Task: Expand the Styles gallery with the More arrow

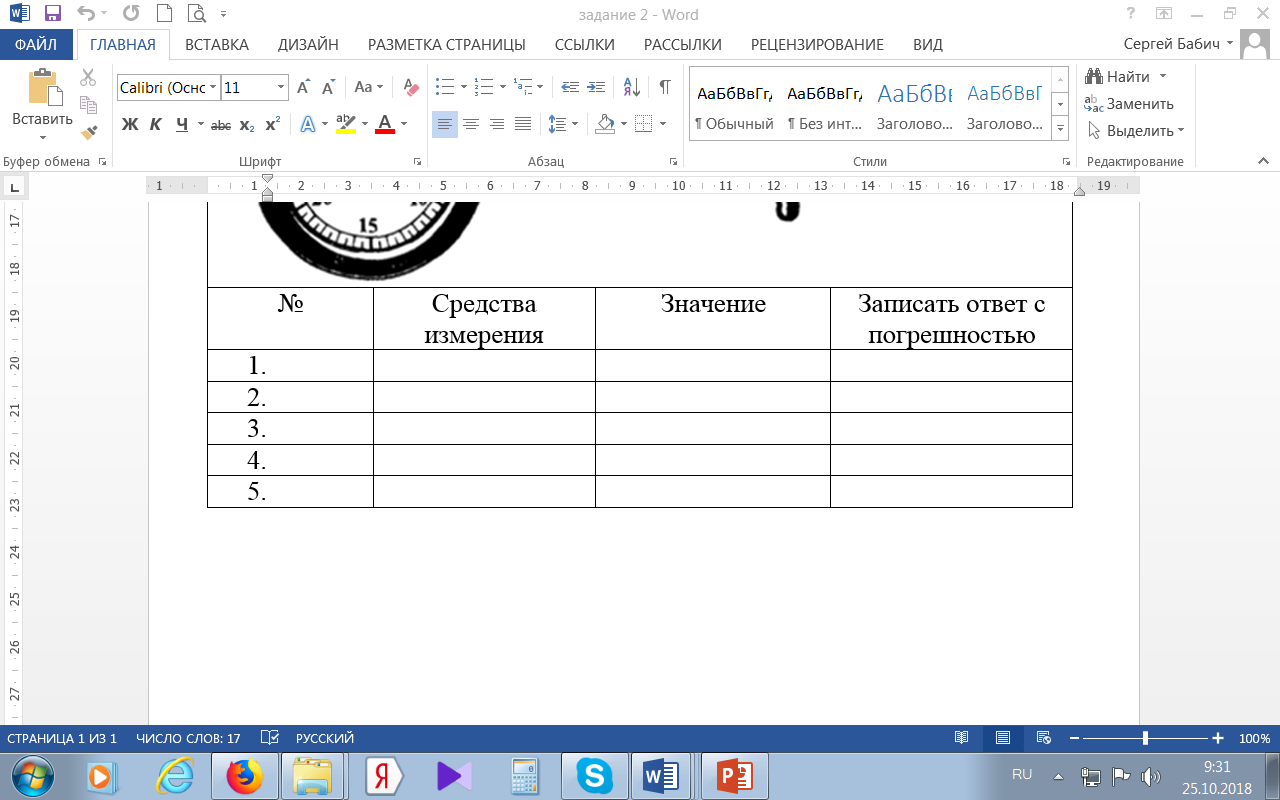Action: (1060, 128)
